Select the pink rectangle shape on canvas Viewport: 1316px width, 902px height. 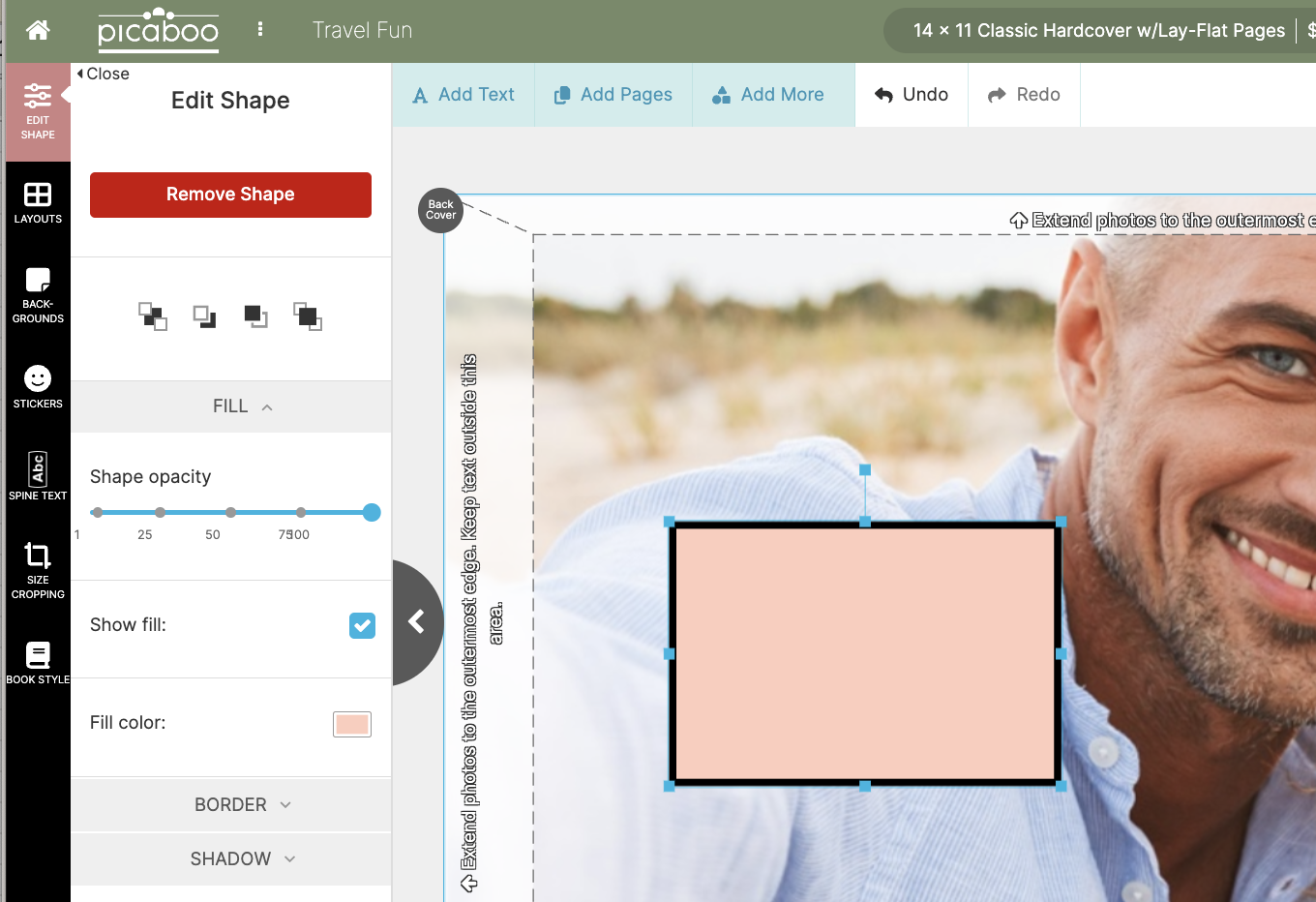[x=865, y=653]
